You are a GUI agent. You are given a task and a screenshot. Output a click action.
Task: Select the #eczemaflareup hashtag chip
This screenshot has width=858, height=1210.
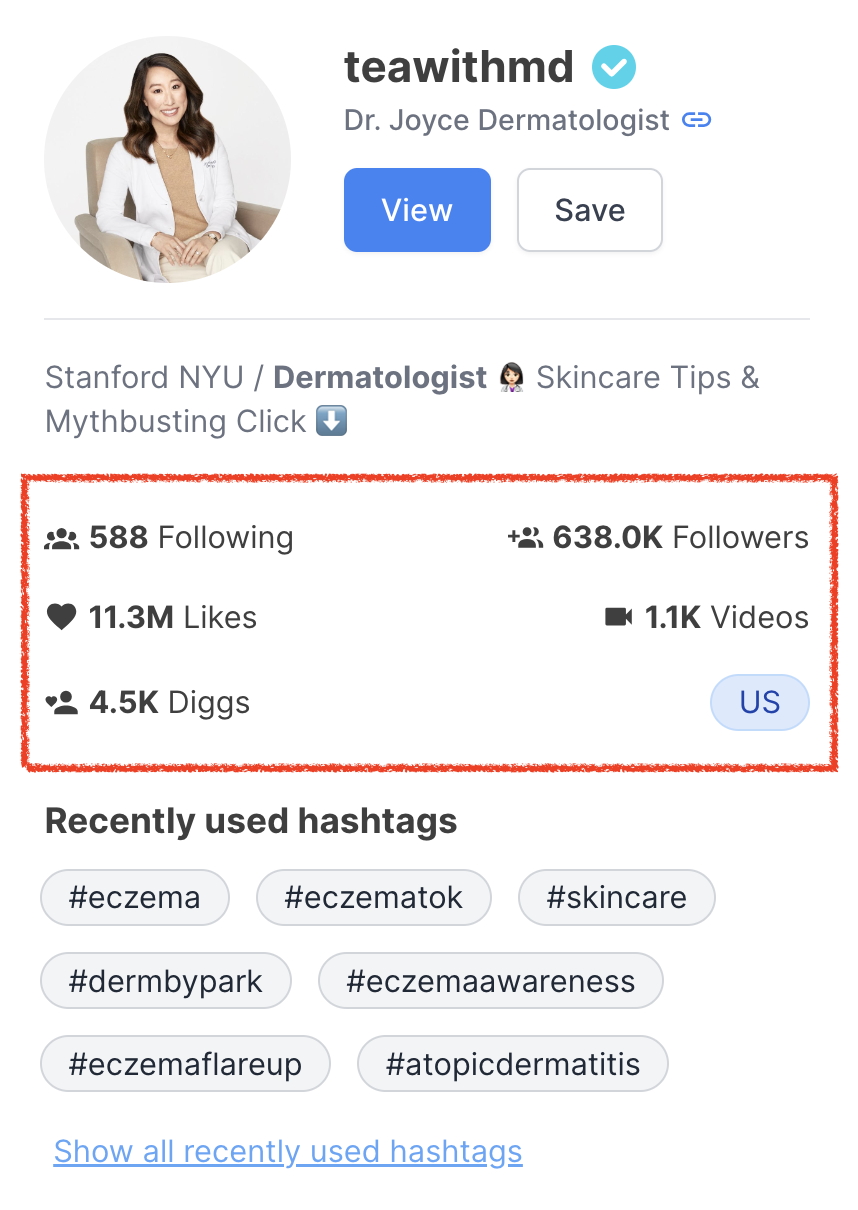click(185, 1064)
